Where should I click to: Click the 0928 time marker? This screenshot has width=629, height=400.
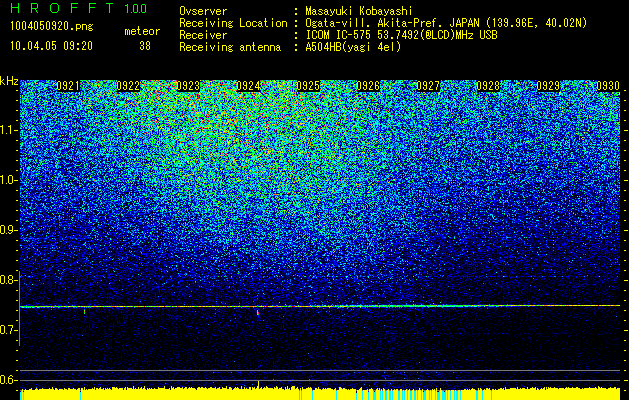(x=488, y=86)
